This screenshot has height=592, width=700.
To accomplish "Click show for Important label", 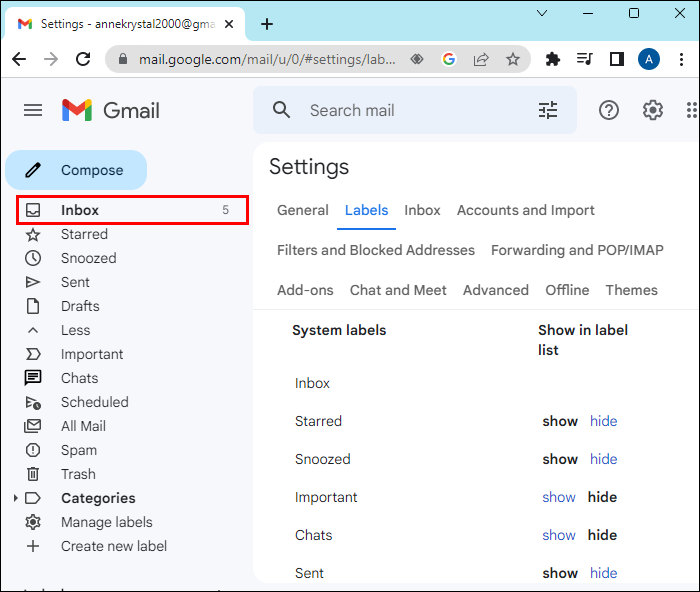I will pyautogui.click(x=559, y=497).
